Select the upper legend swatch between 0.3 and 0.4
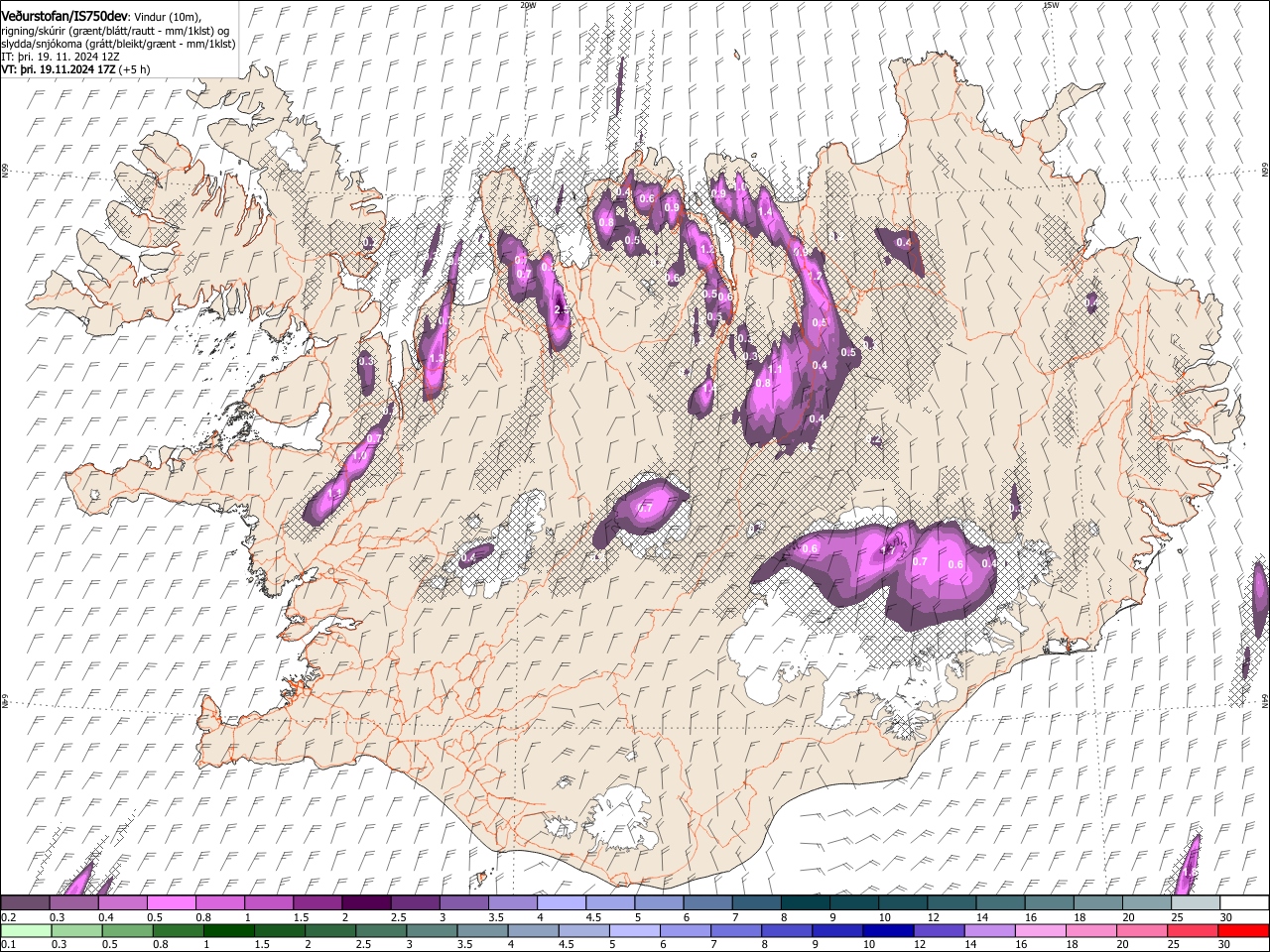The image size is (1270, 952). pos(73,902)
